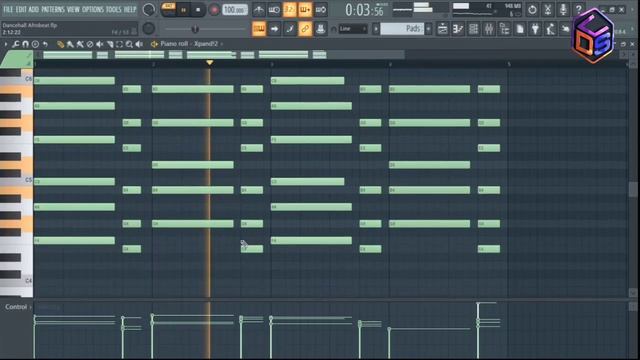Open the HELP menu
The image size is (640, 360).
pos(130,9)
